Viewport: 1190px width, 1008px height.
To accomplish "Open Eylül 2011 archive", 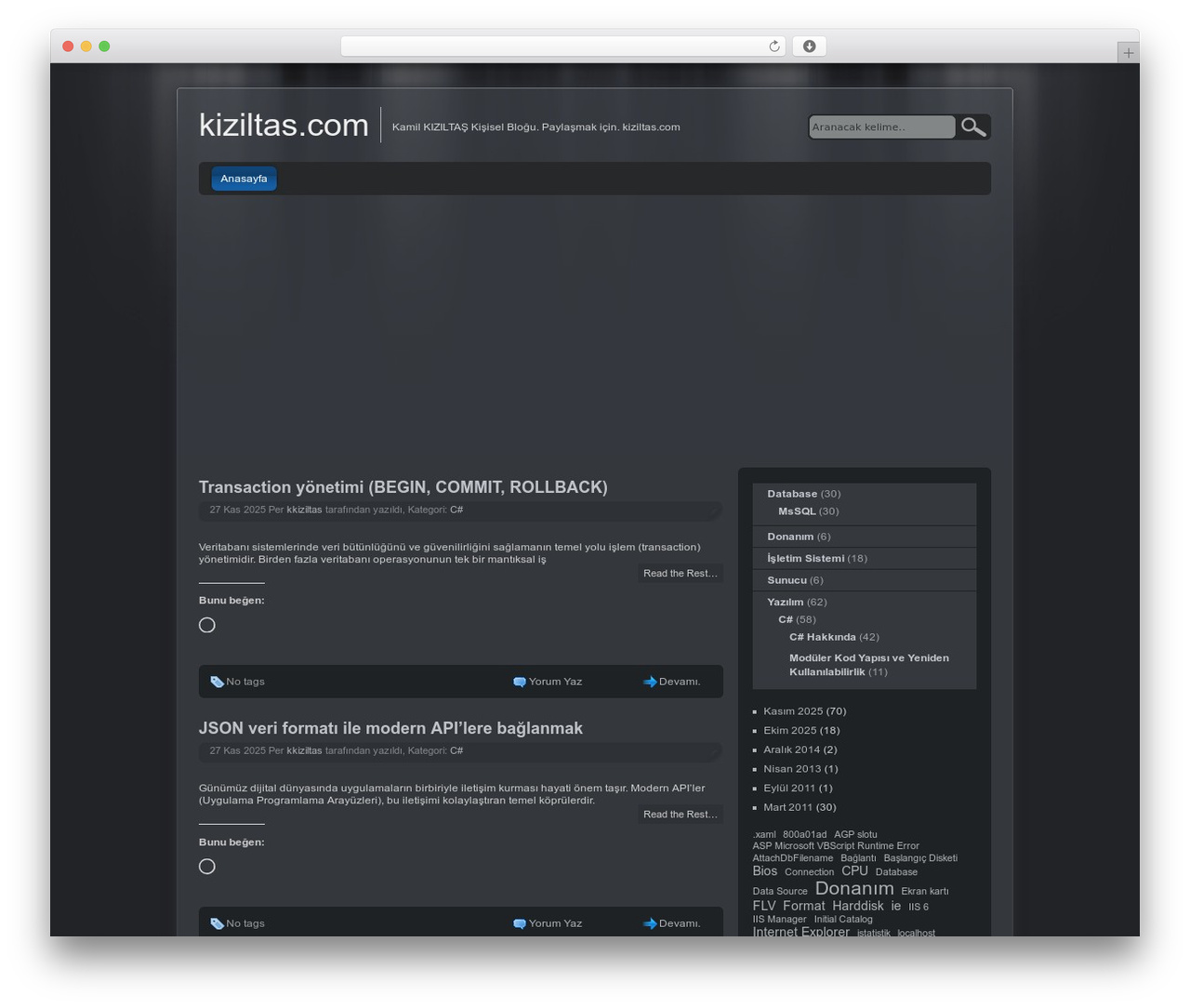I will (x=789, y=789).
